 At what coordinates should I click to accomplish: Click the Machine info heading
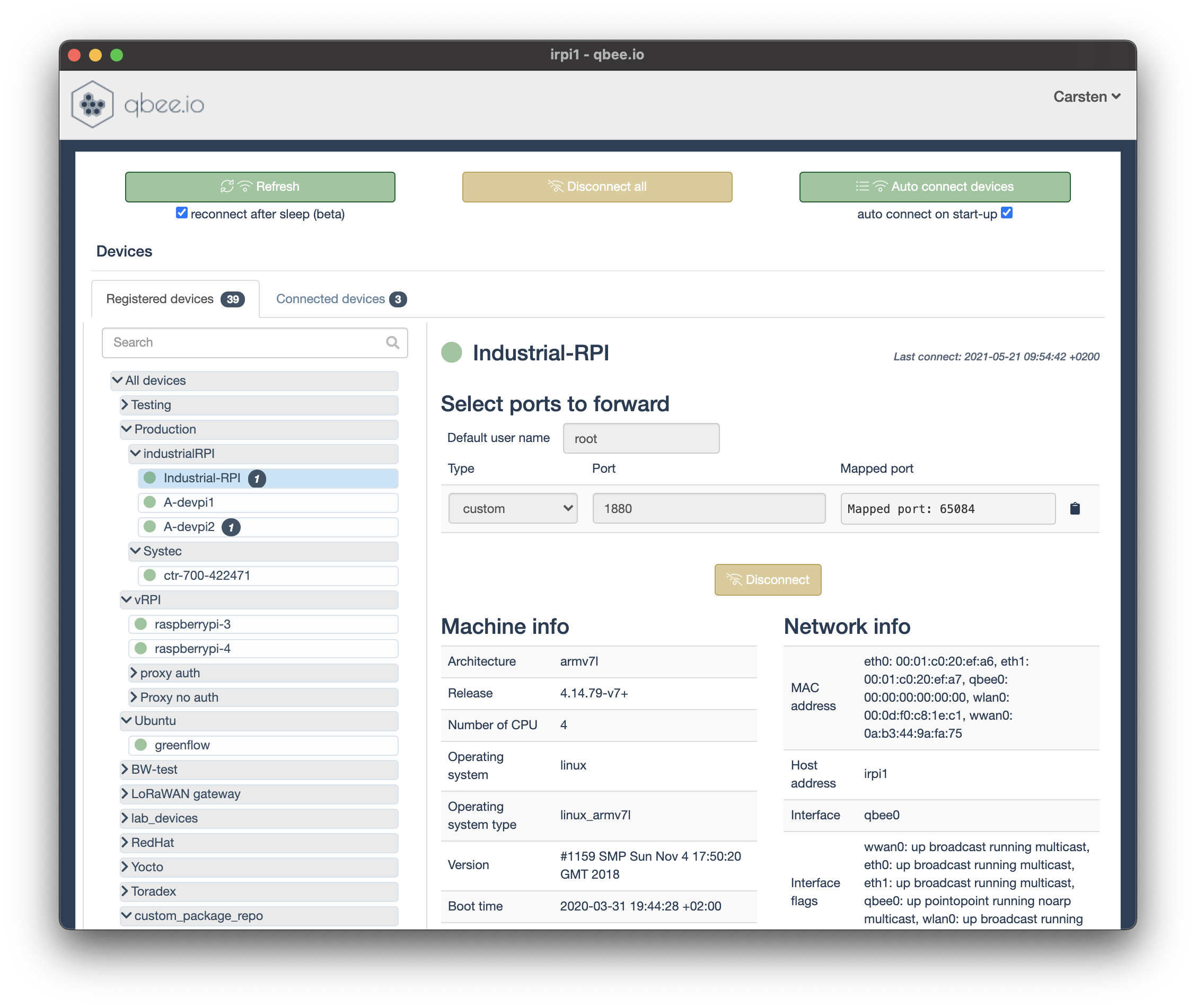point(505,627)
